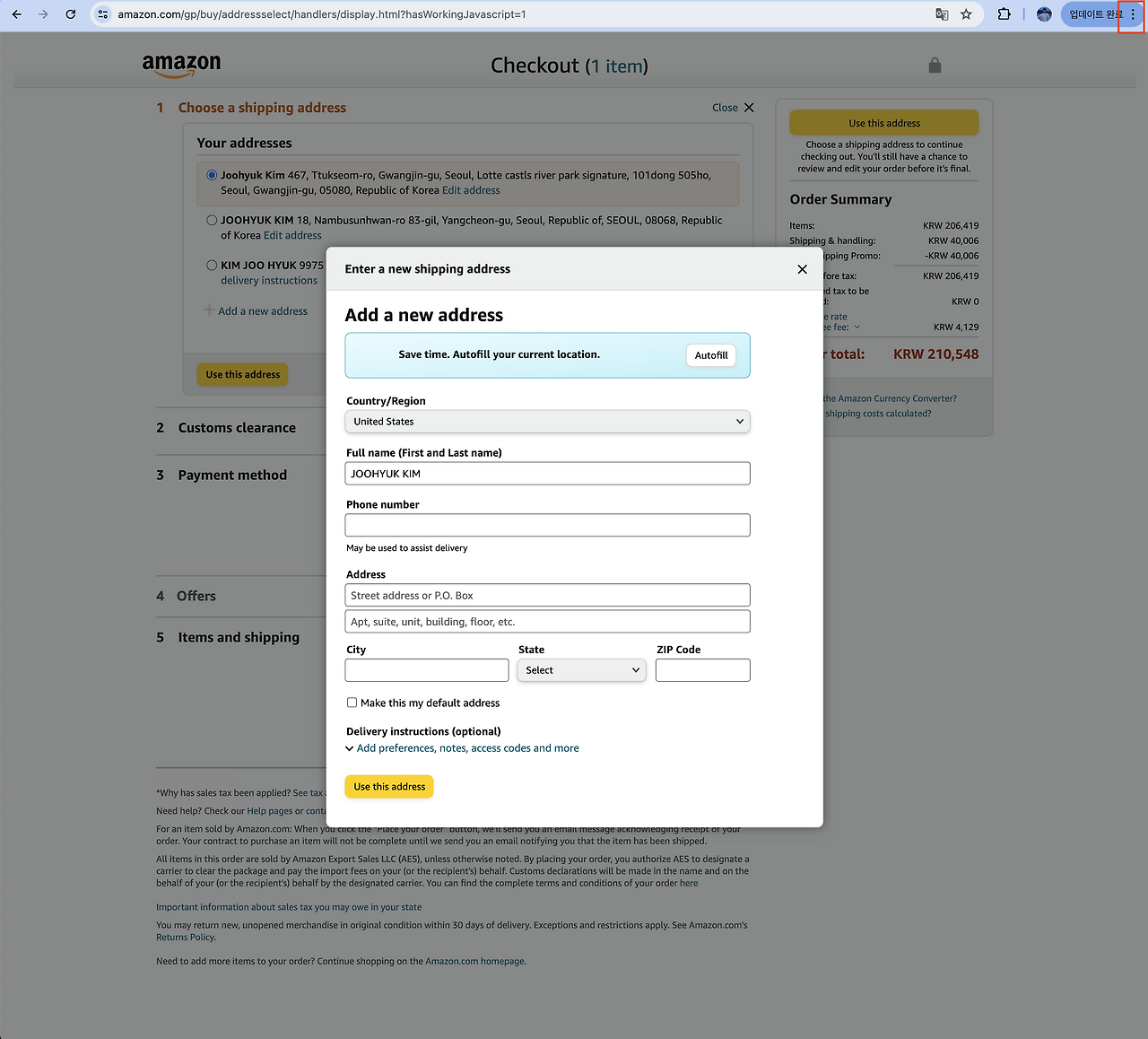Click the Customs clearance step heading

tap(237, 428)
